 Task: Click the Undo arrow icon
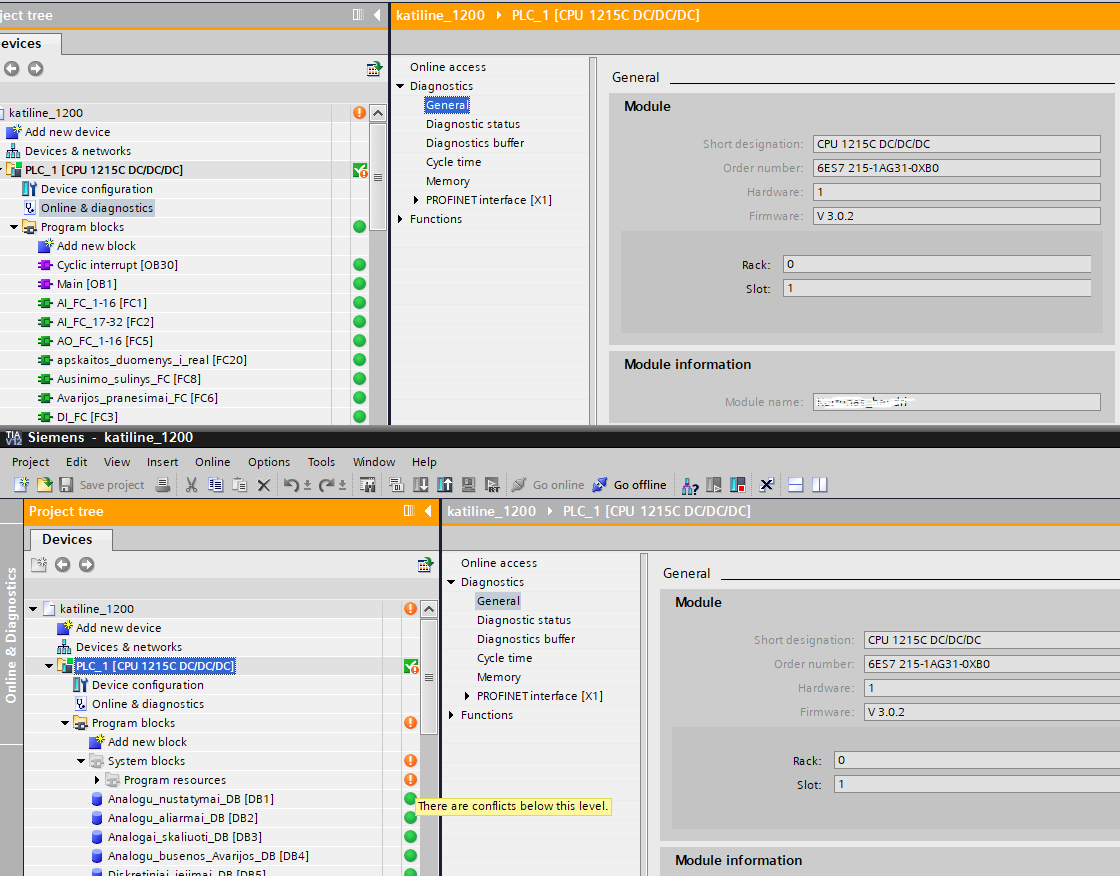point(290,485)
